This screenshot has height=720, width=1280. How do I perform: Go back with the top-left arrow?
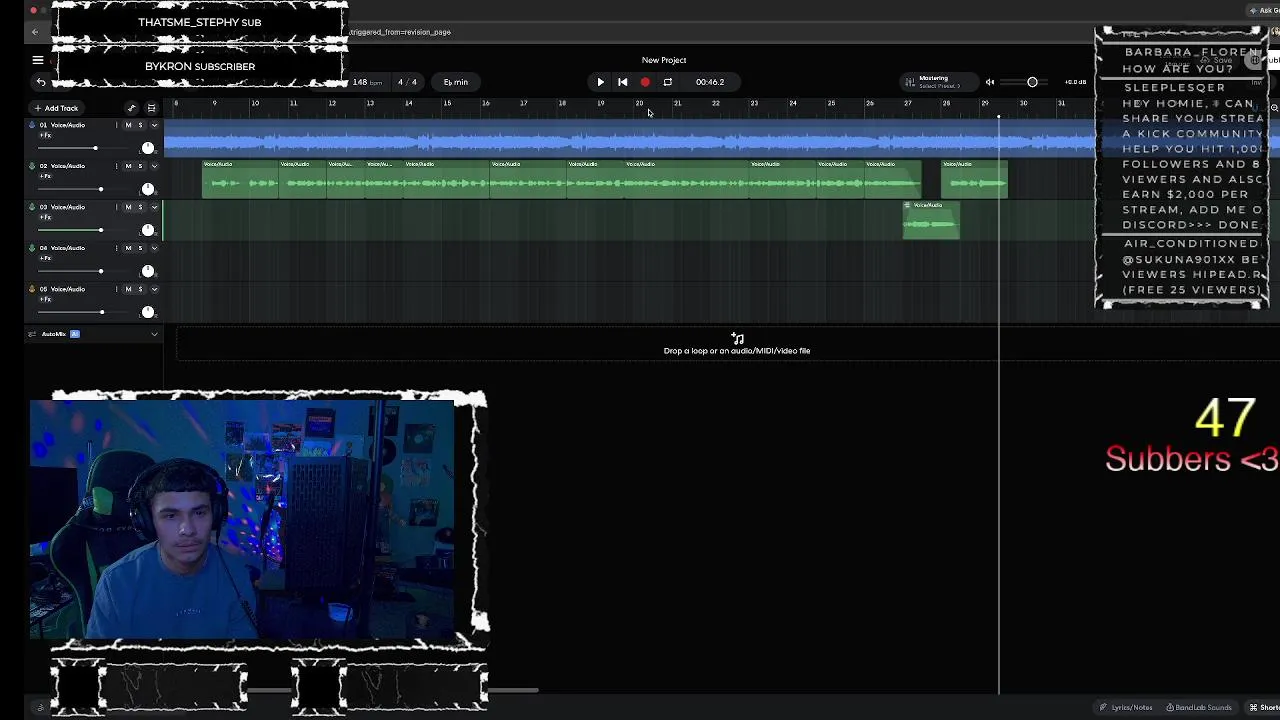click(x=35, y=32)
